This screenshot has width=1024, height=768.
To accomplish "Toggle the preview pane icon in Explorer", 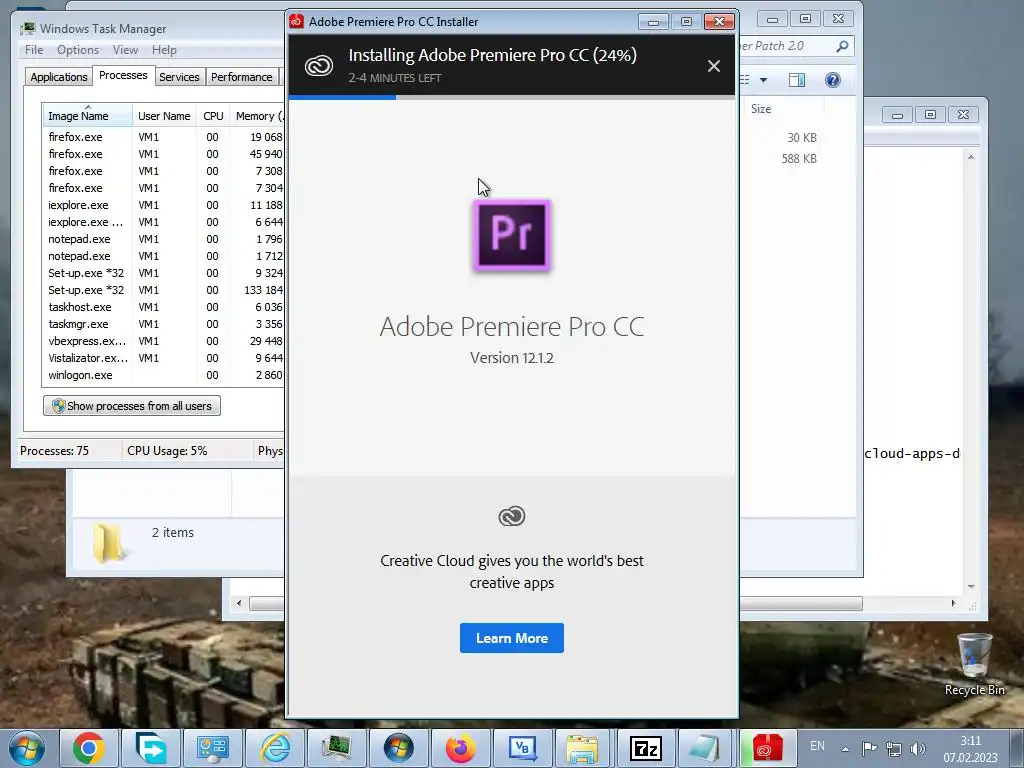I will (797, 80).
